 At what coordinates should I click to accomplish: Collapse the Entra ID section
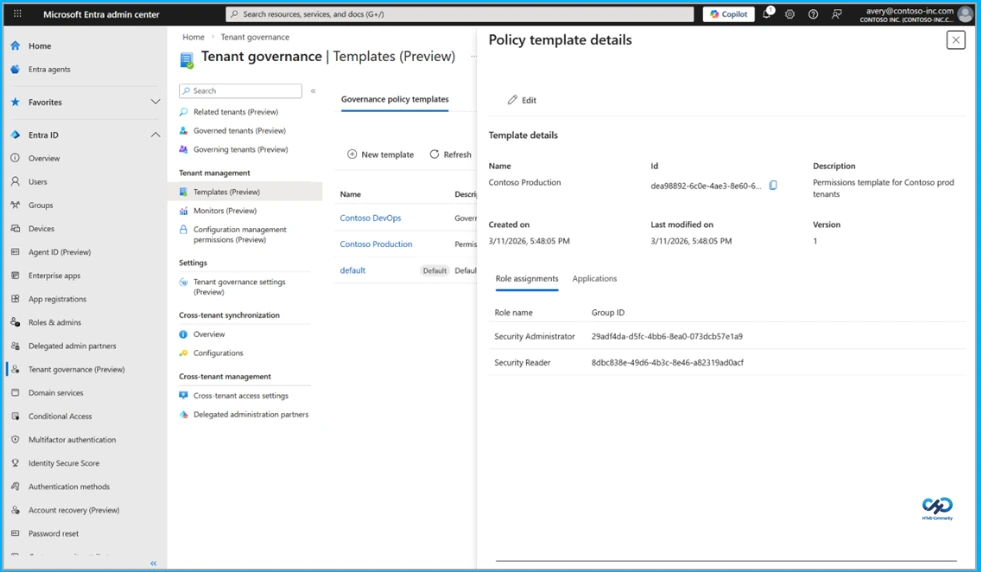click(x=155, y=135)
